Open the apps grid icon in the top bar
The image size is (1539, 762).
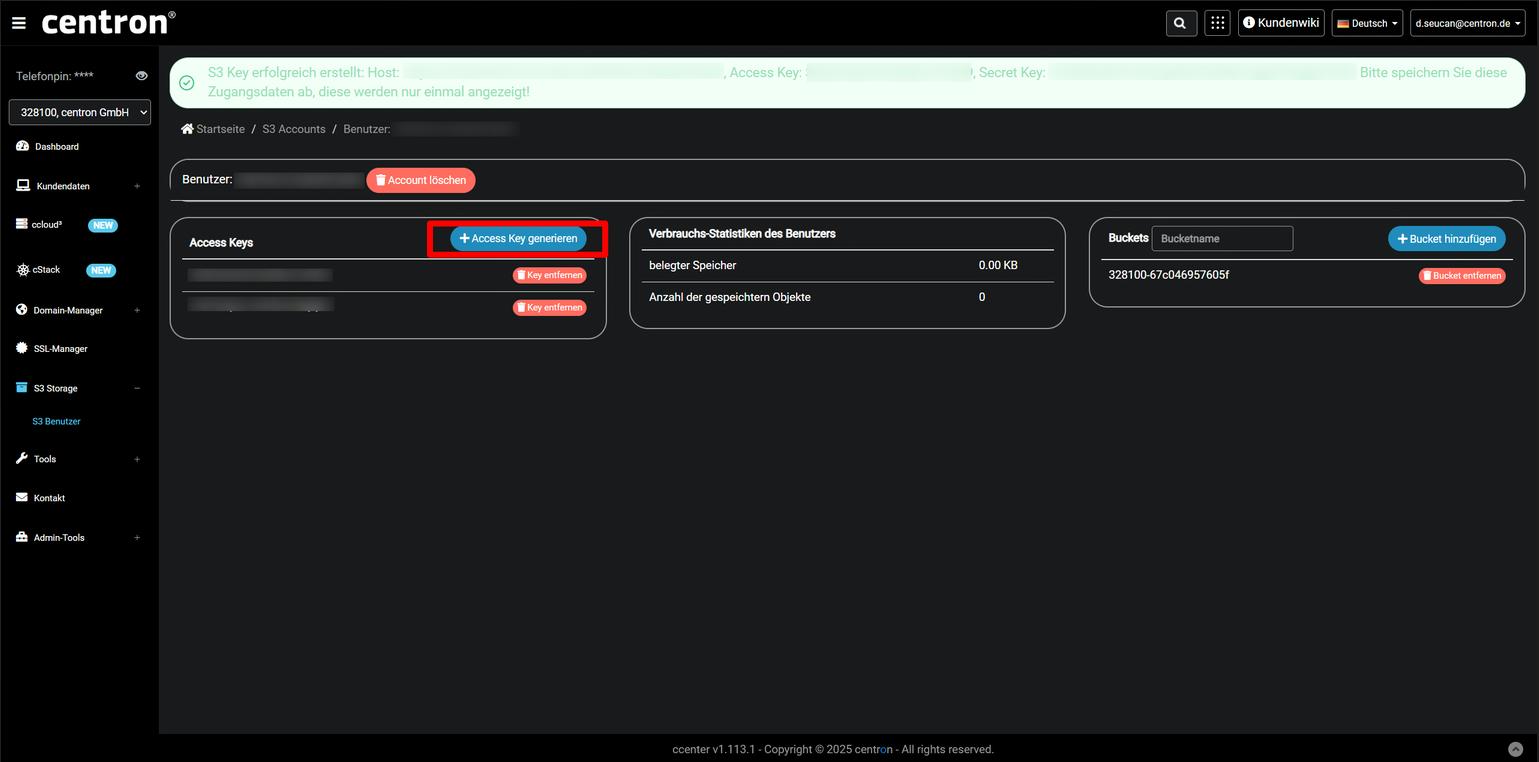coord(1217,22)
